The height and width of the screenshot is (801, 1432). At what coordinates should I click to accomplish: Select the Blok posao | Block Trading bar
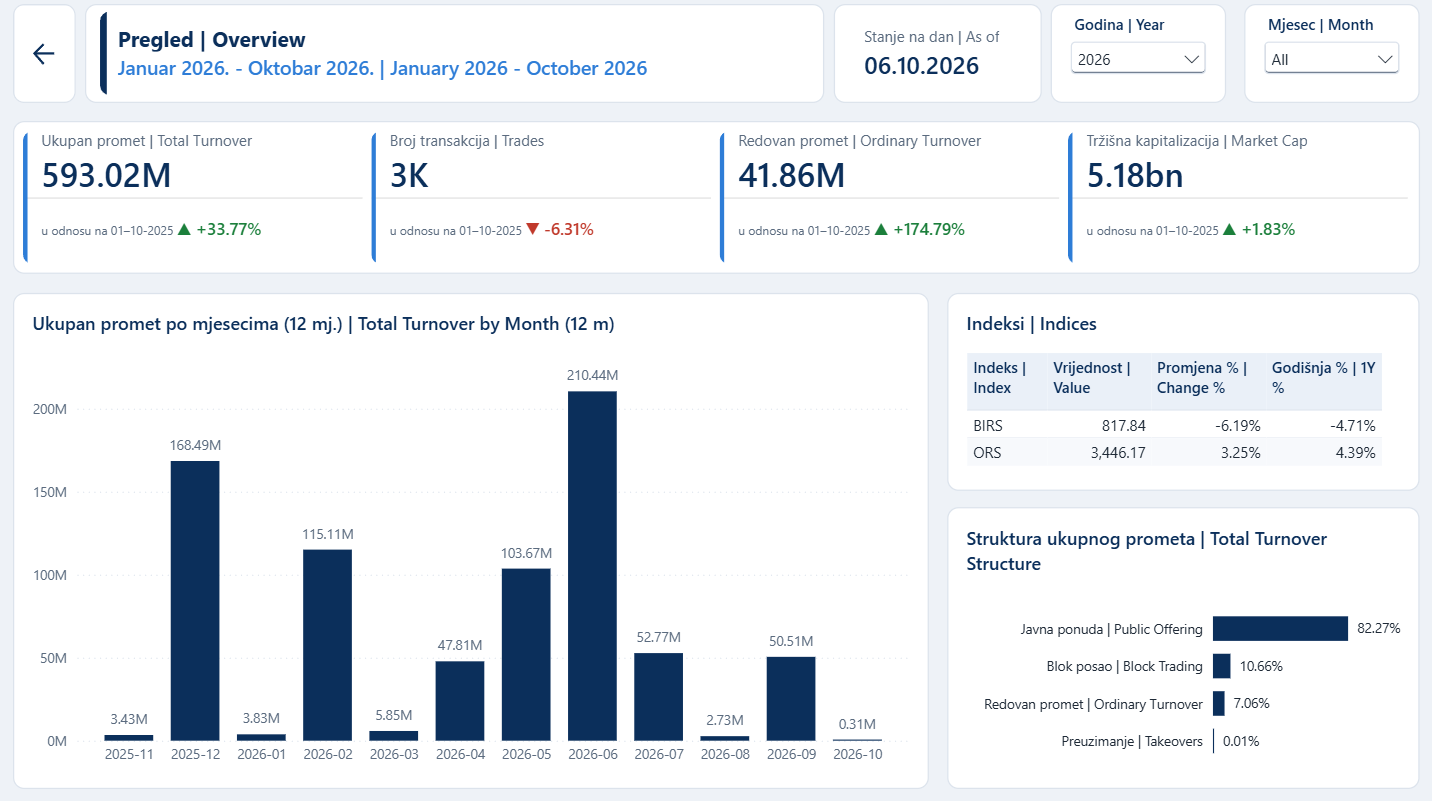click(x=1222, y=666)
